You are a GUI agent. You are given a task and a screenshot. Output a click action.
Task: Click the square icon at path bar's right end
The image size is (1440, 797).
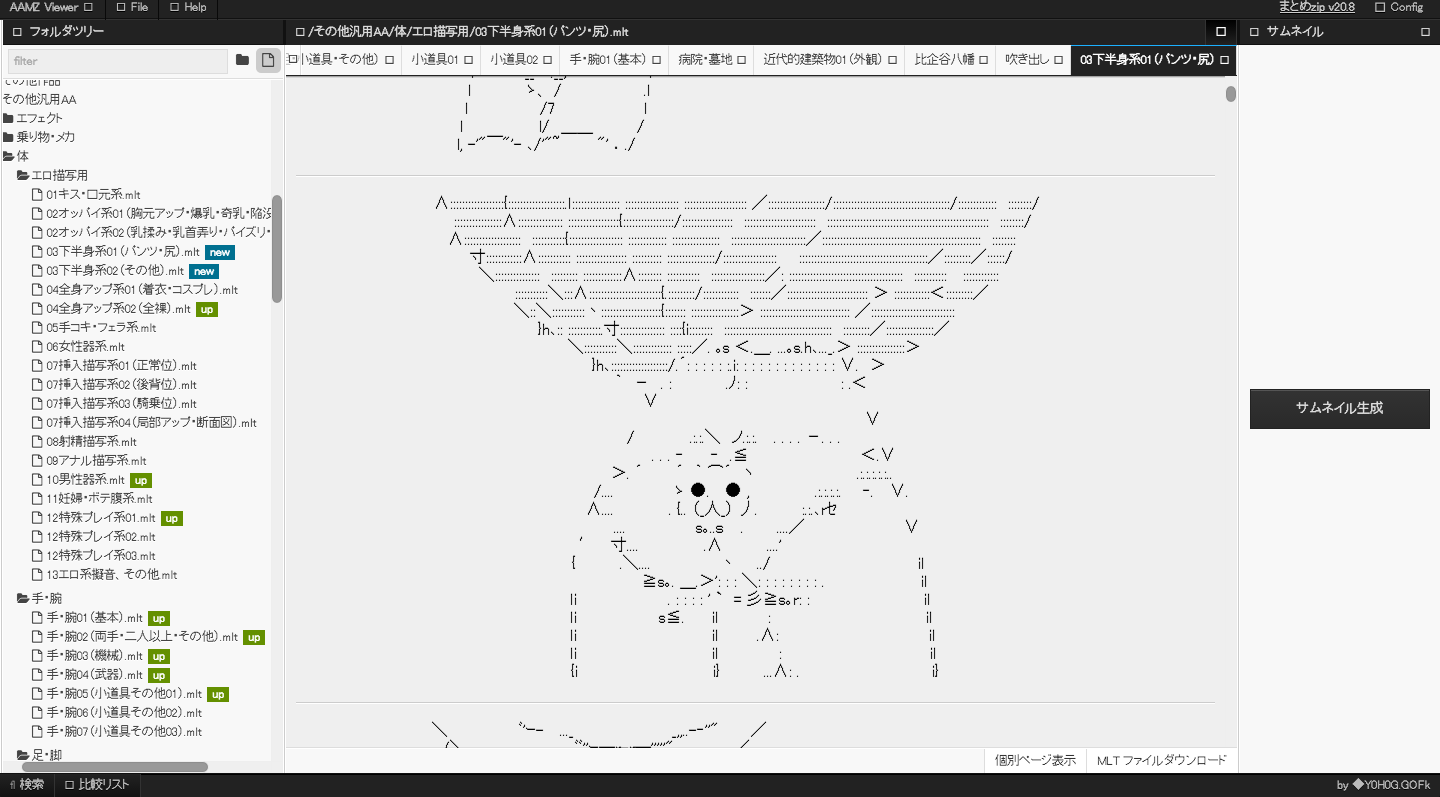(1221, 32)
